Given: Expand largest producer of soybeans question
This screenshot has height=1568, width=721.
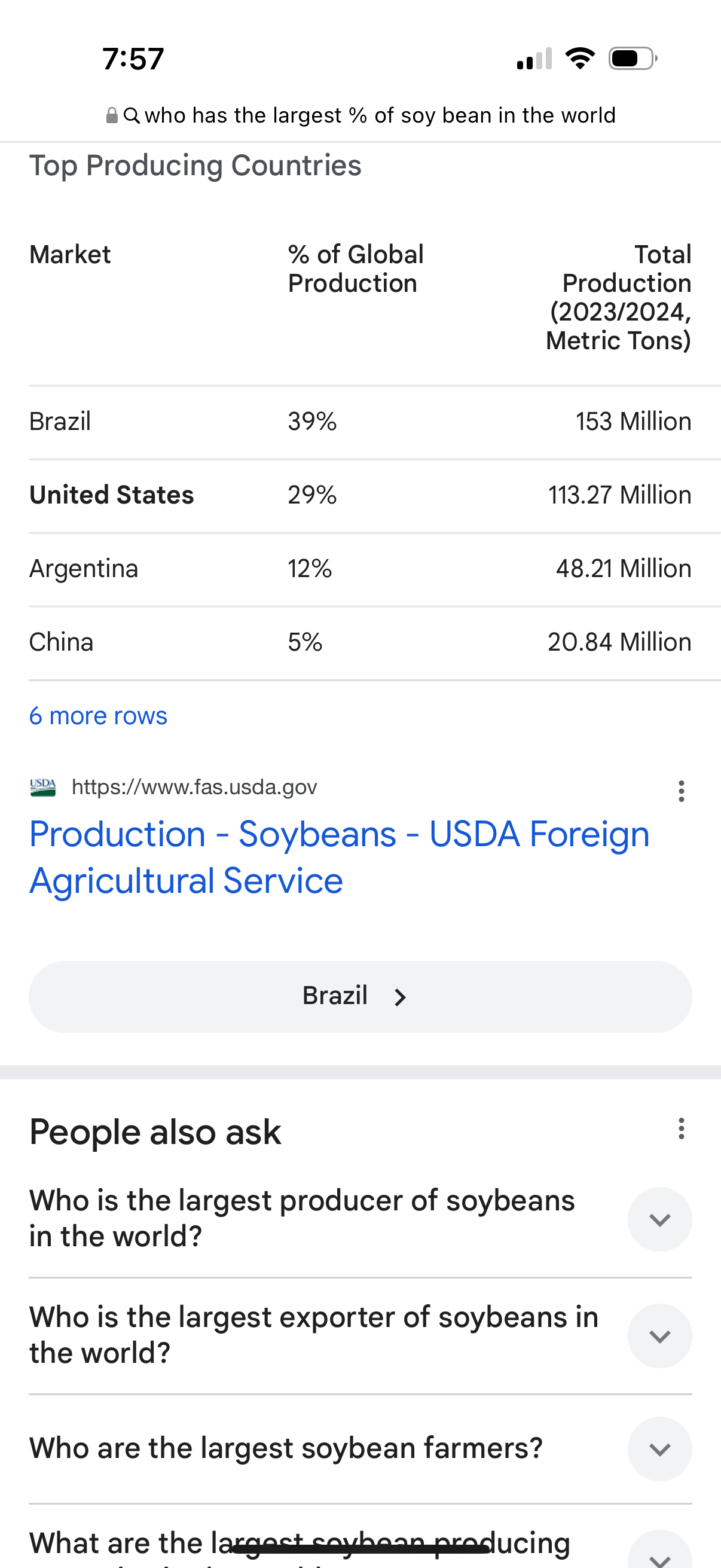Looking at the screenshot, I should 659,1219.
